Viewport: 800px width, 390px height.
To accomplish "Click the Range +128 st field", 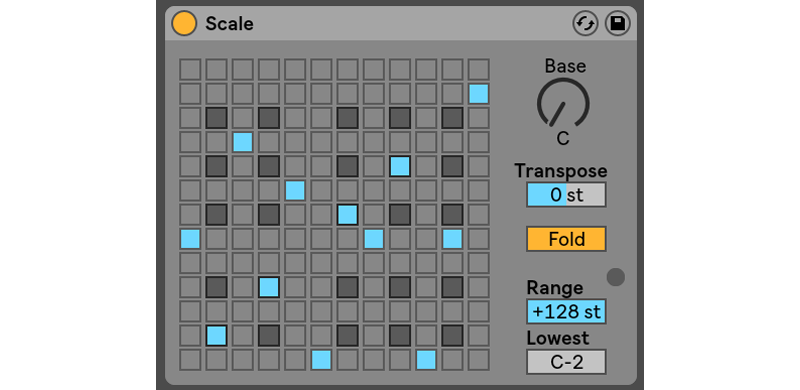I will [x=566, y=311].
